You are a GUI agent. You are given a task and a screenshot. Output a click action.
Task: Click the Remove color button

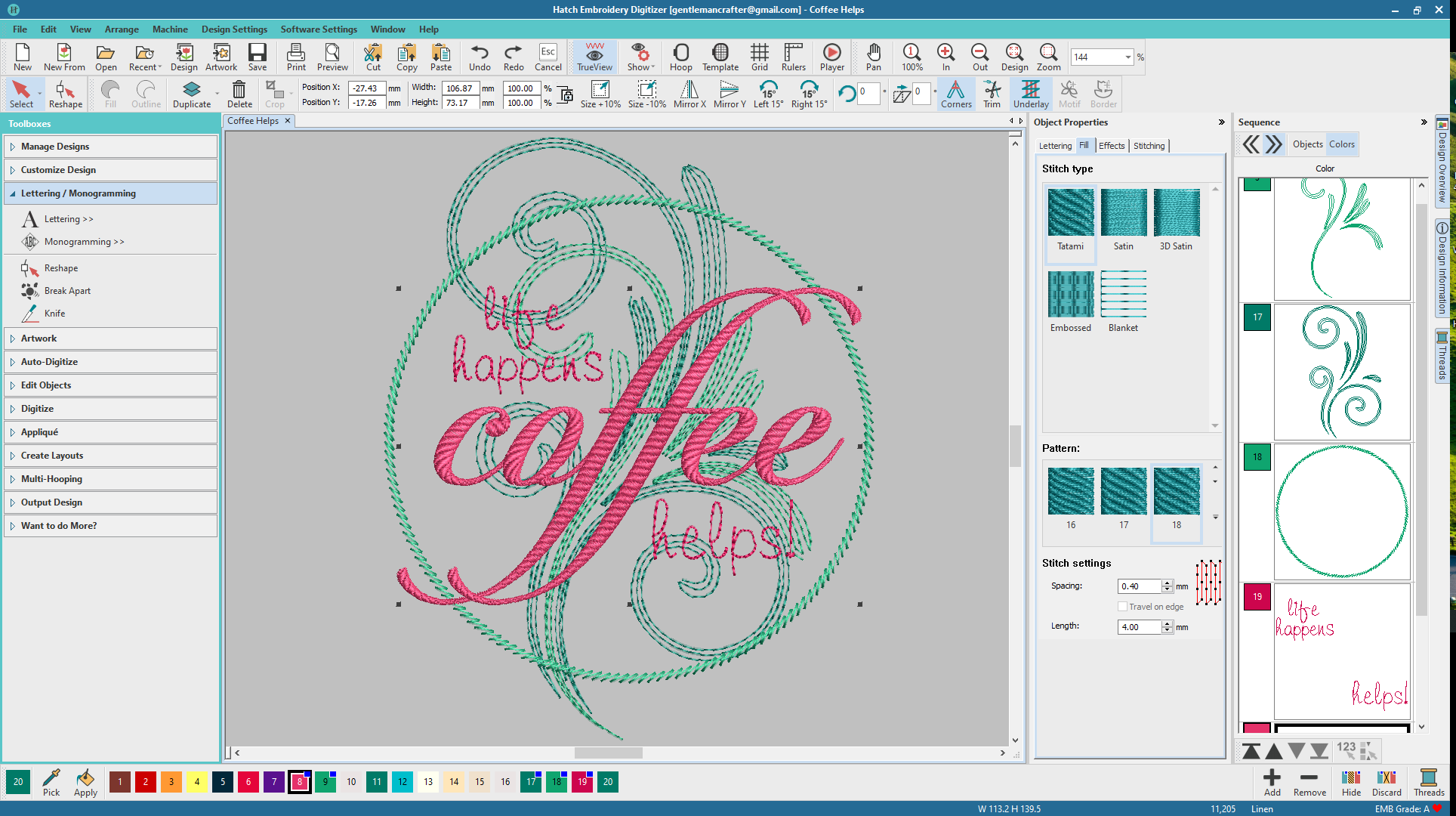click(1309, 782)
